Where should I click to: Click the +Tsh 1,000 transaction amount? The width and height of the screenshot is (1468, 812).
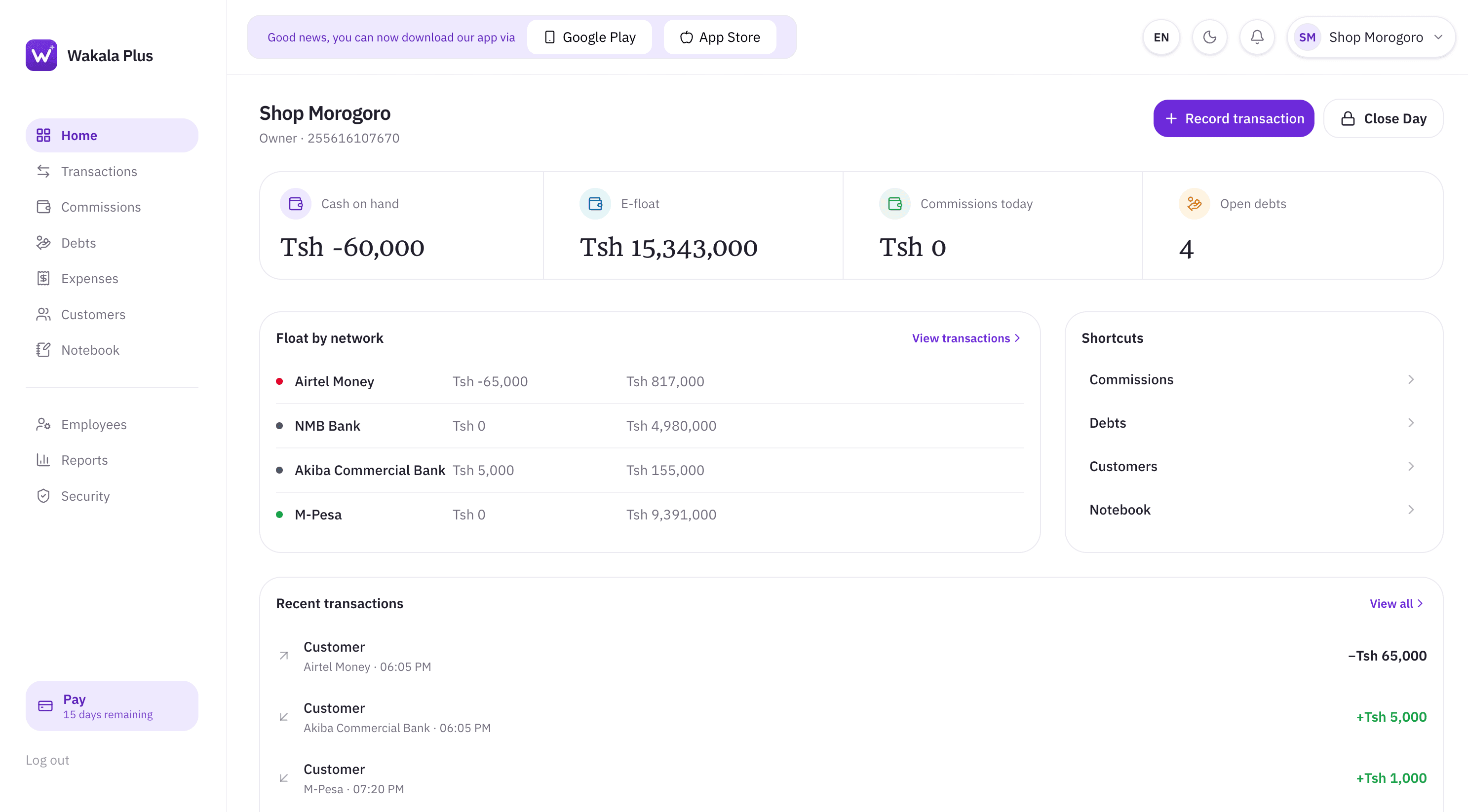click(x=1391, y=778)
